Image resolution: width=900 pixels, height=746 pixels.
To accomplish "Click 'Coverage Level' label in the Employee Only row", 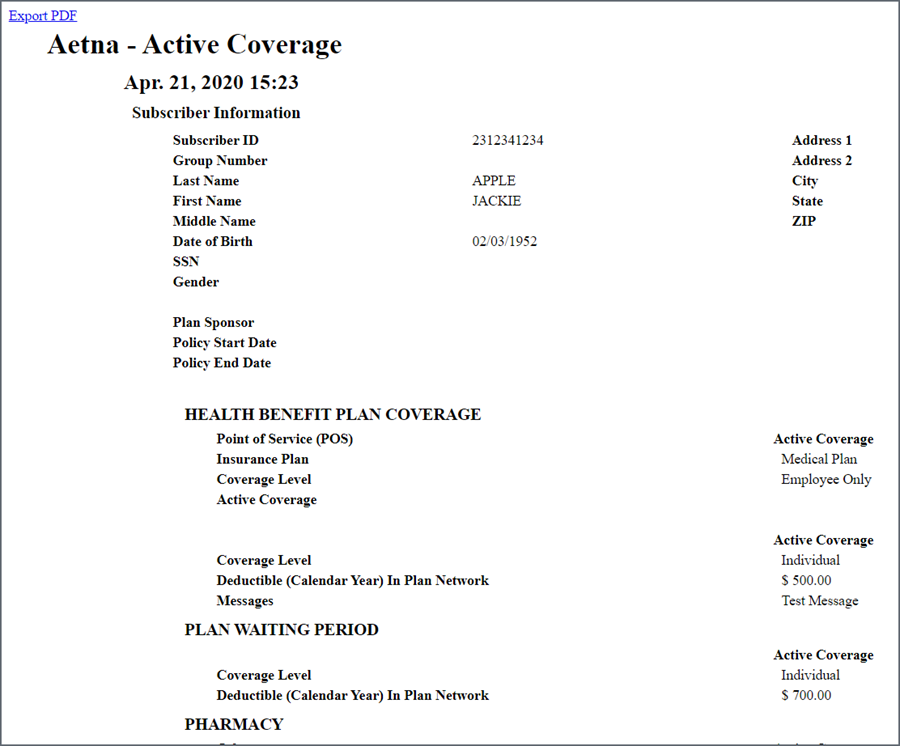I will coord(263,479).
